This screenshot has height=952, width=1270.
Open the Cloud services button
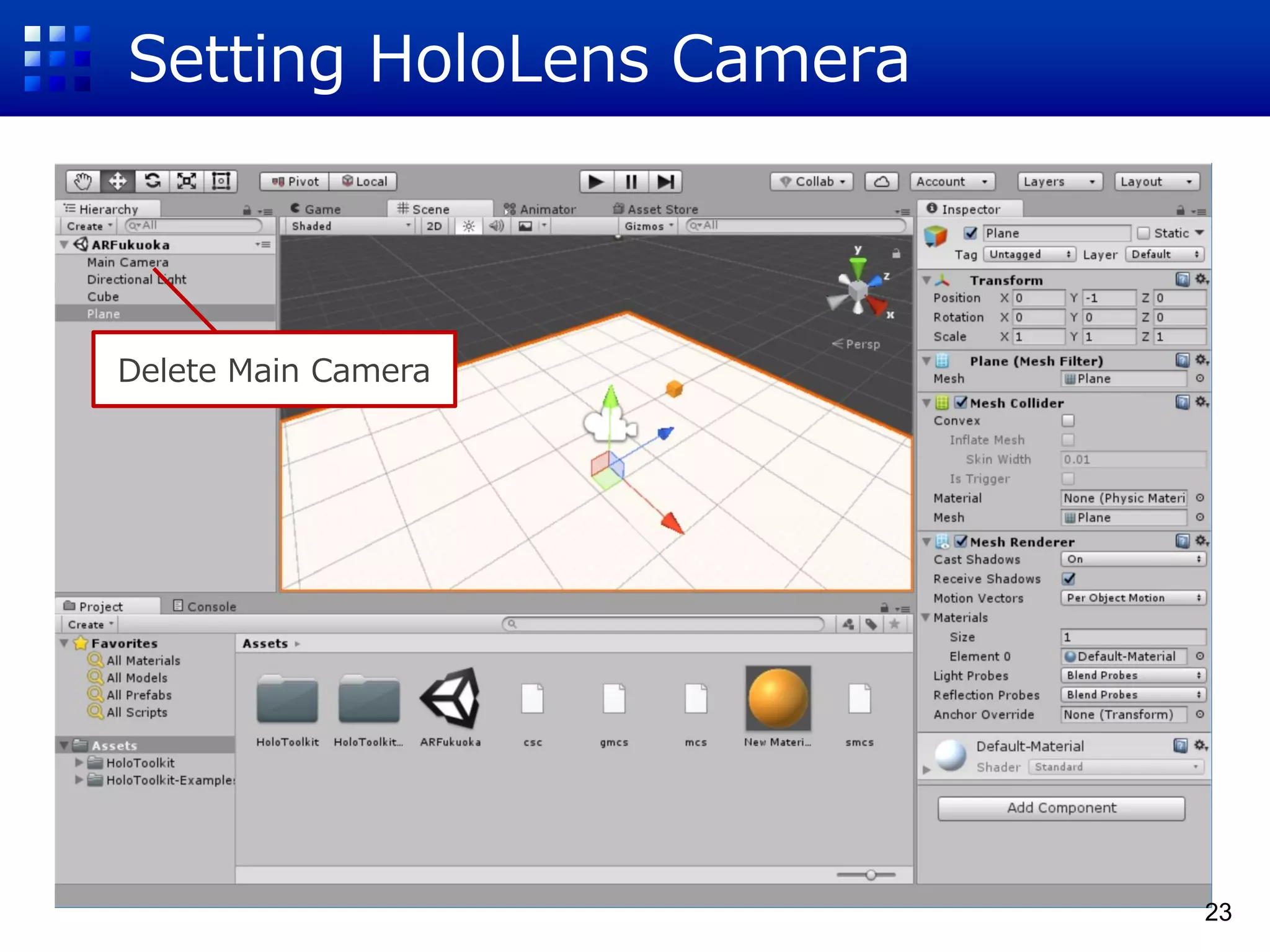(881, 182)
